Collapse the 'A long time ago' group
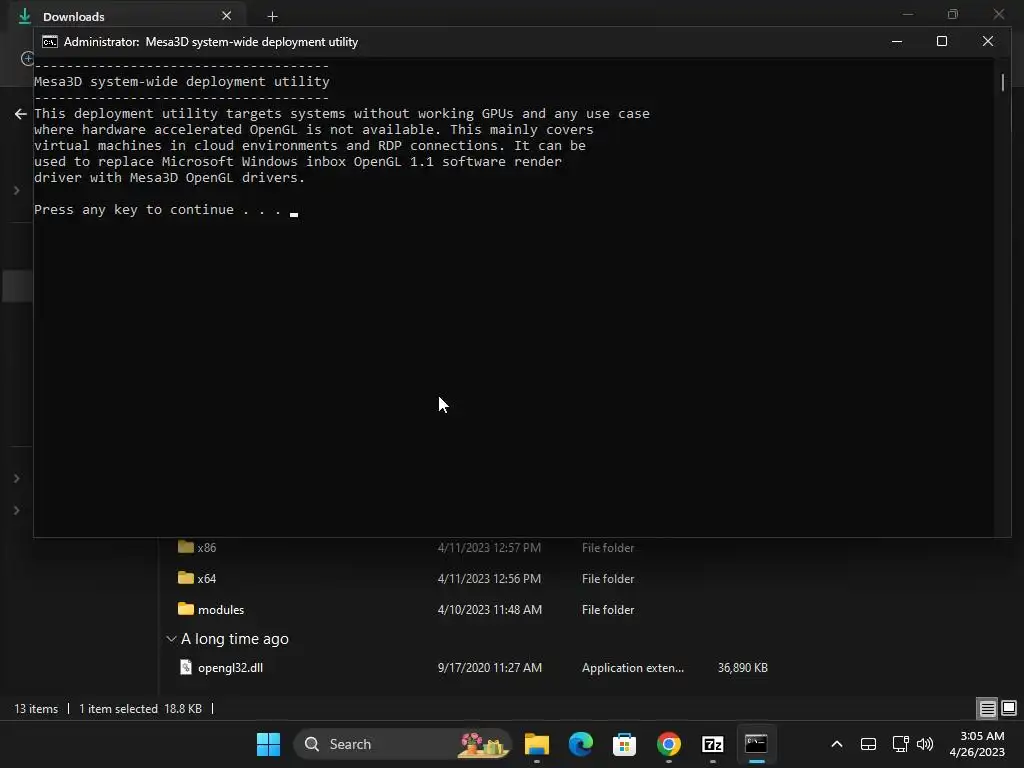Image resolution: width=1024 pixels, height=768 pixels. tap(171, 639)
